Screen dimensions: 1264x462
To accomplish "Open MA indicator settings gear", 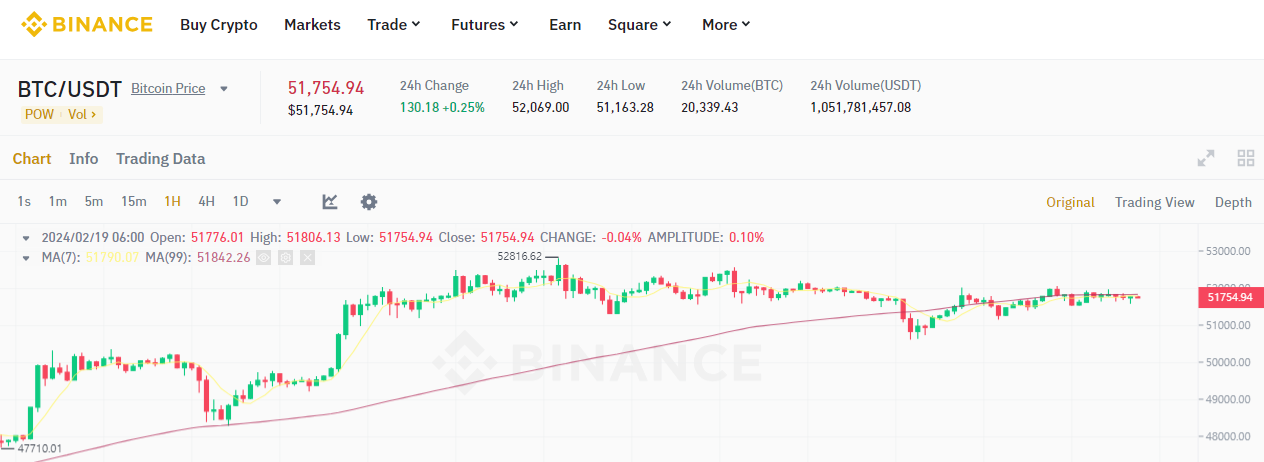I will (285, 257).
